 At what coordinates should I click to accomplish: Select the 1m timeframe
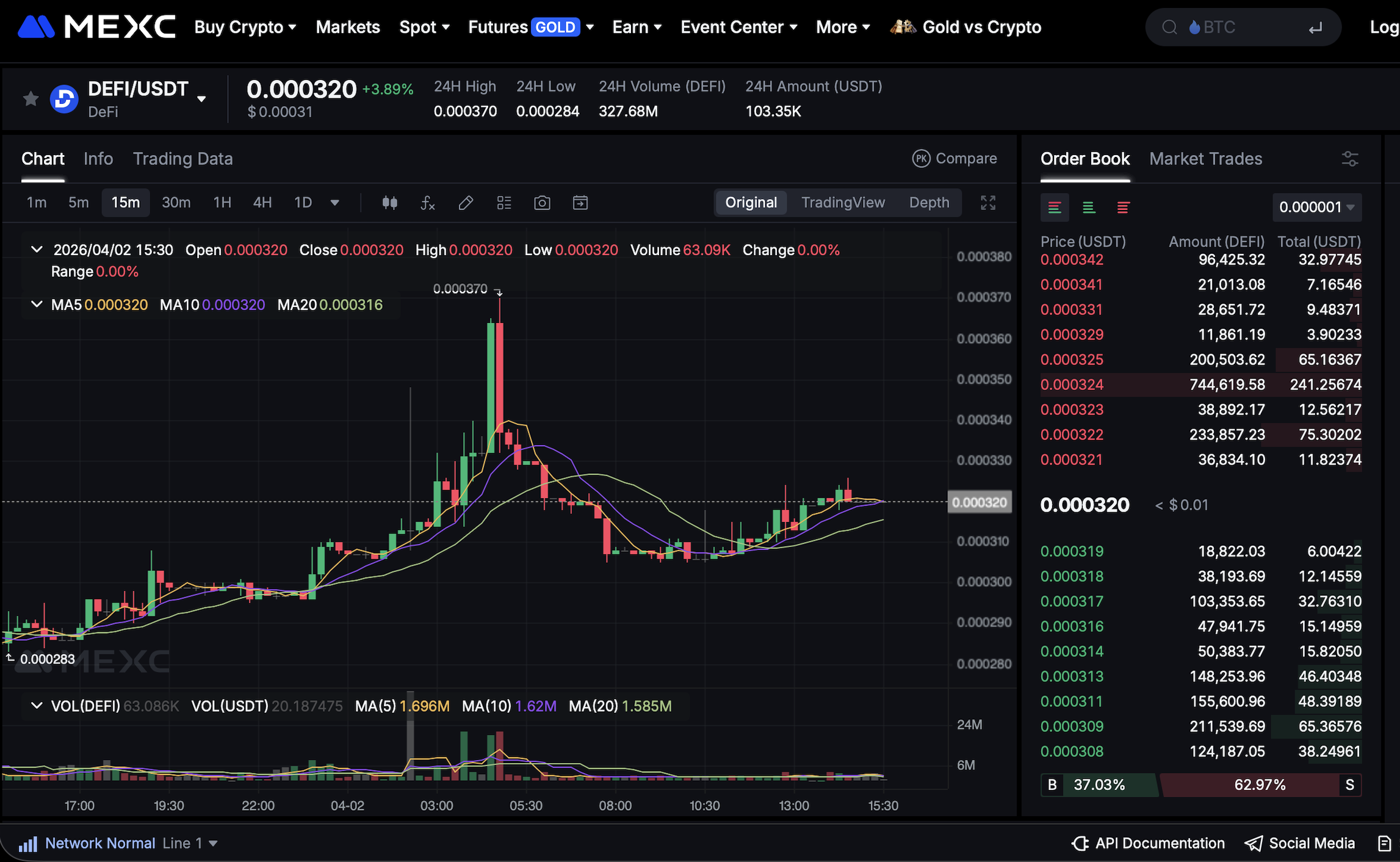[37, 203]
